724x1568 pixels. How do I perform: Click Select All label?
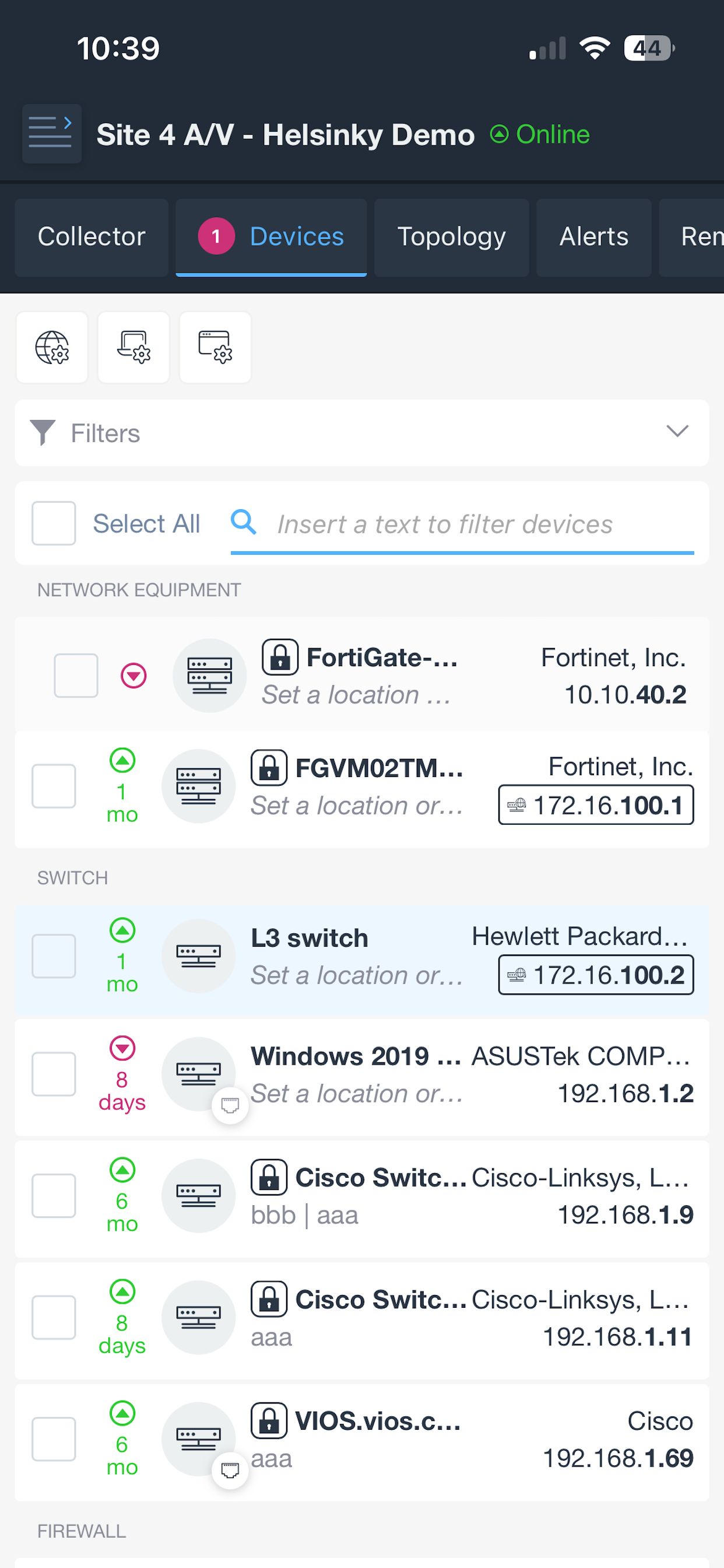pyautogui.click(x=146, y=523)
